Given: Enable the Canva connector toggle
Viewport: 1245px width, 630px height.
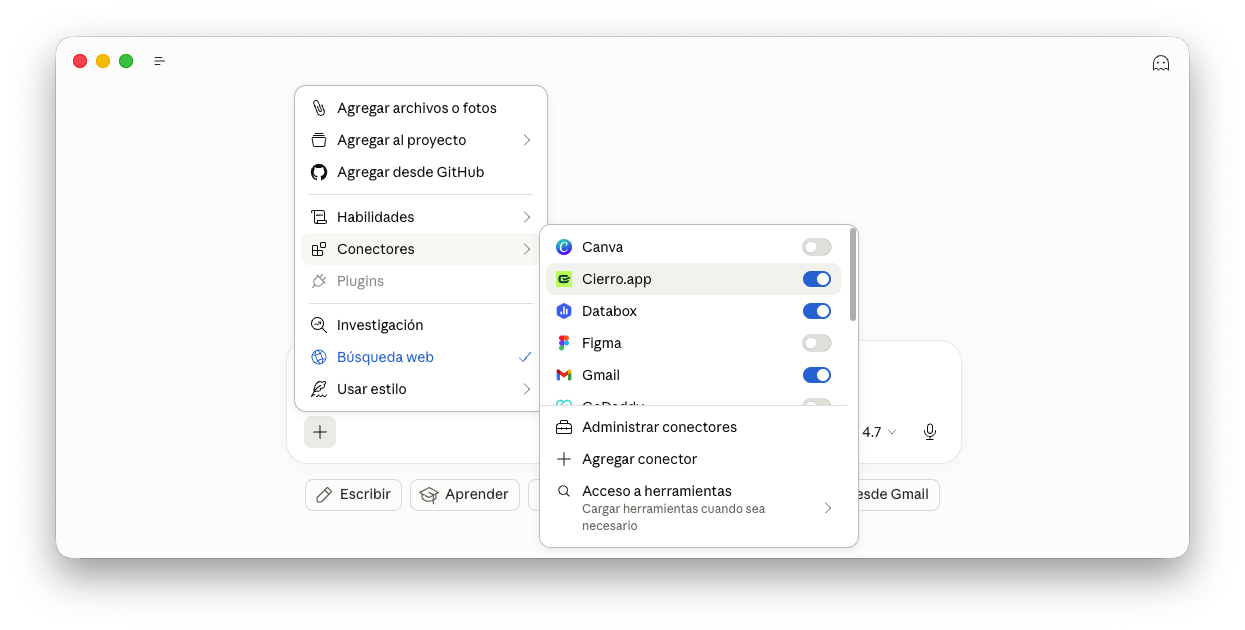Looking at the screenshot, I should point(816,247).
